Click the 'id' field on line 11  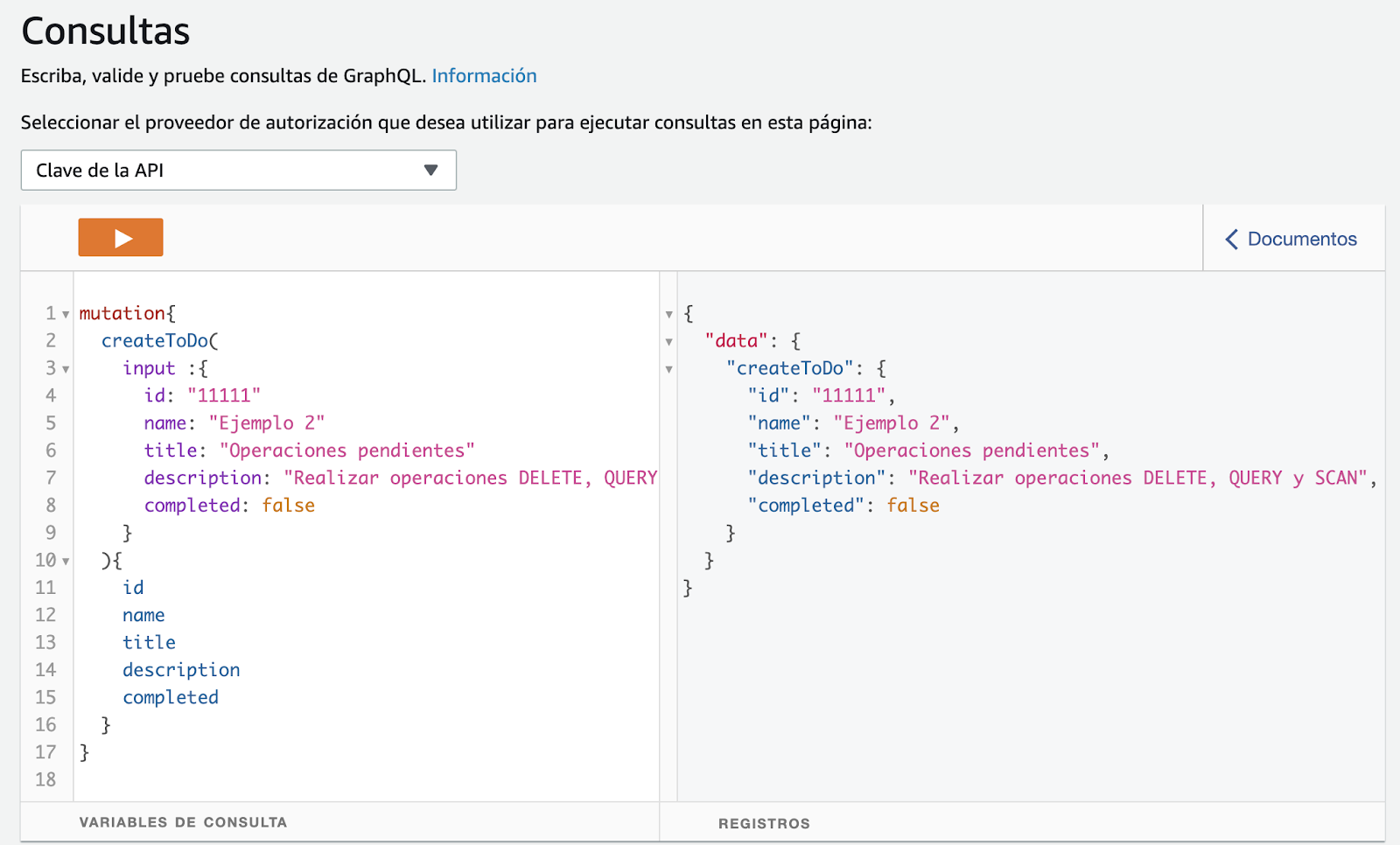pos(133,588)
